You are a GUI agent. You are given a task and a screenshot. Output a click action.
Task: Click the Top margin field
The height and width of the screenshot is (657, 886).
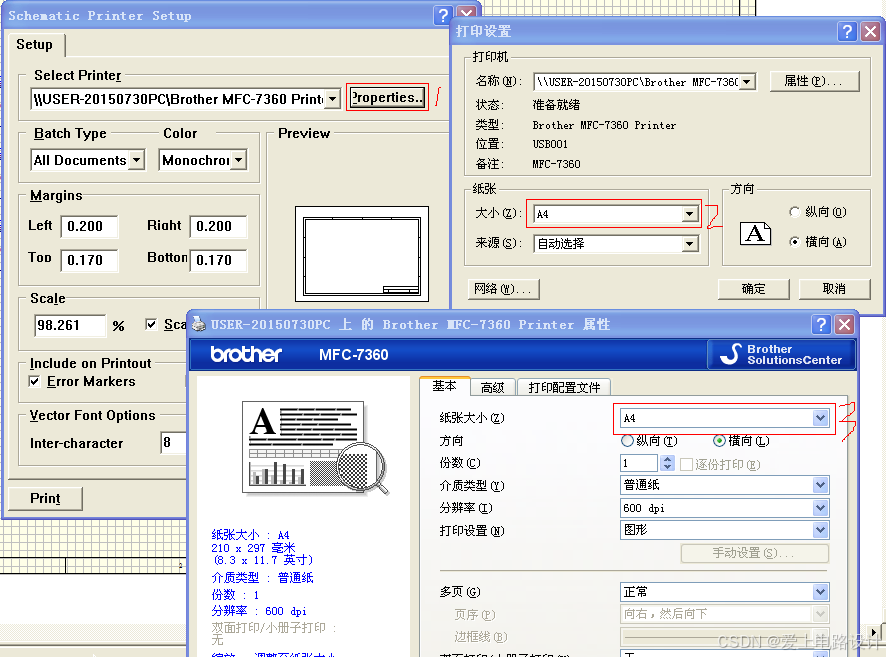(89, 260)
